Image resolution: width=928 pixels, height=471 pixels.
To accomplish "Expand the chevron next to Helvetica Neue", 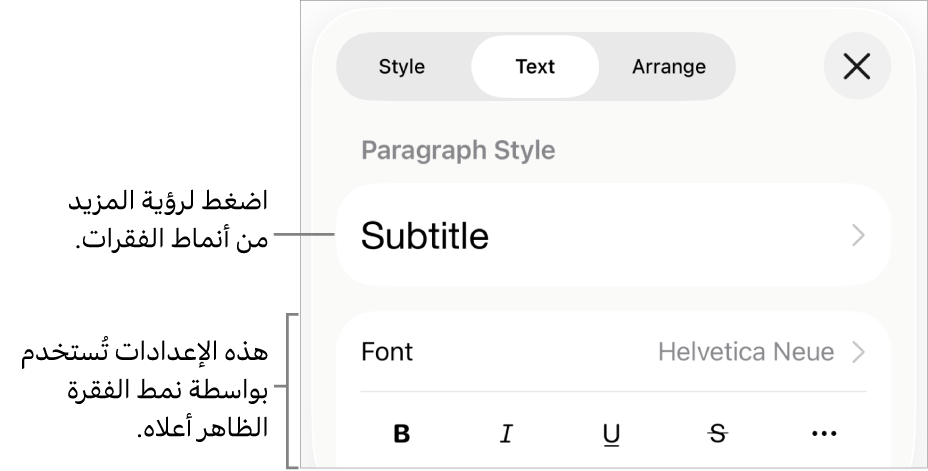I will coord(858,352).
